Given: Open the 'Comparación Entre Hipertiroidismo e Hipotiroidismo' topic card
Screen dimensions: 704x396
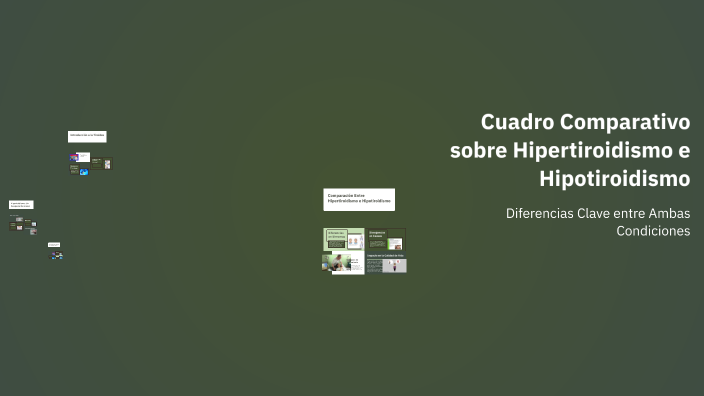Looking at the screenshot, I should [359, 199].
